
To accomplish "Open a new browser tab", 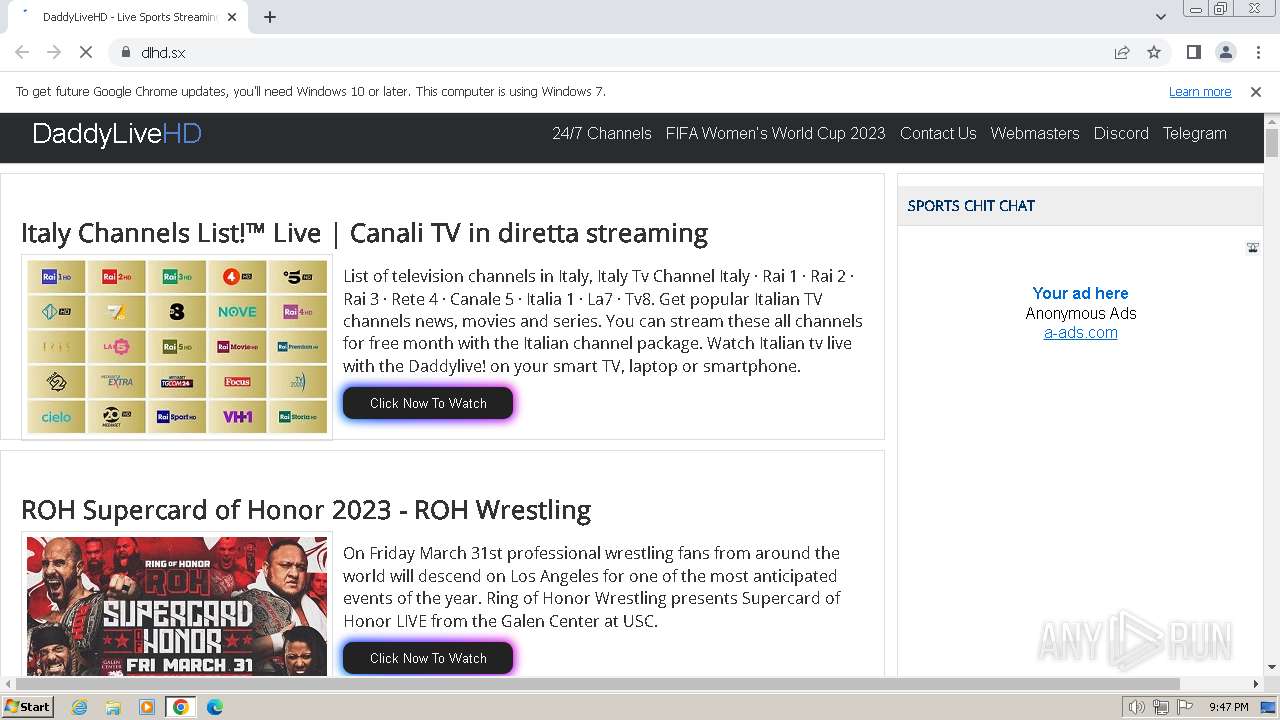I will coord(270,17).
